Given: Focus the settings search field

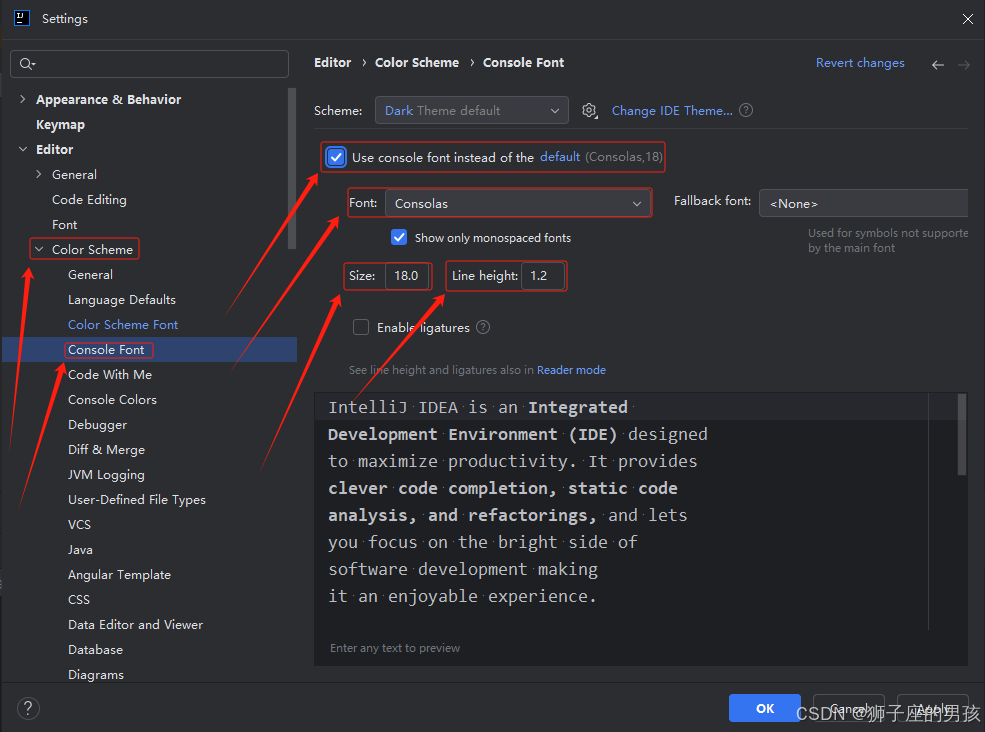Looking at the screenshot, I should point(150,63).
